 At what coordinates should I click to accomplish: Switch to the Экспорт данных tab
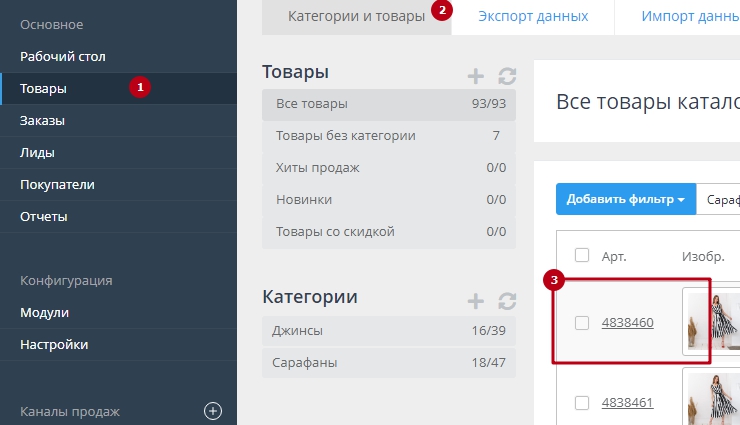pos(532,17)
